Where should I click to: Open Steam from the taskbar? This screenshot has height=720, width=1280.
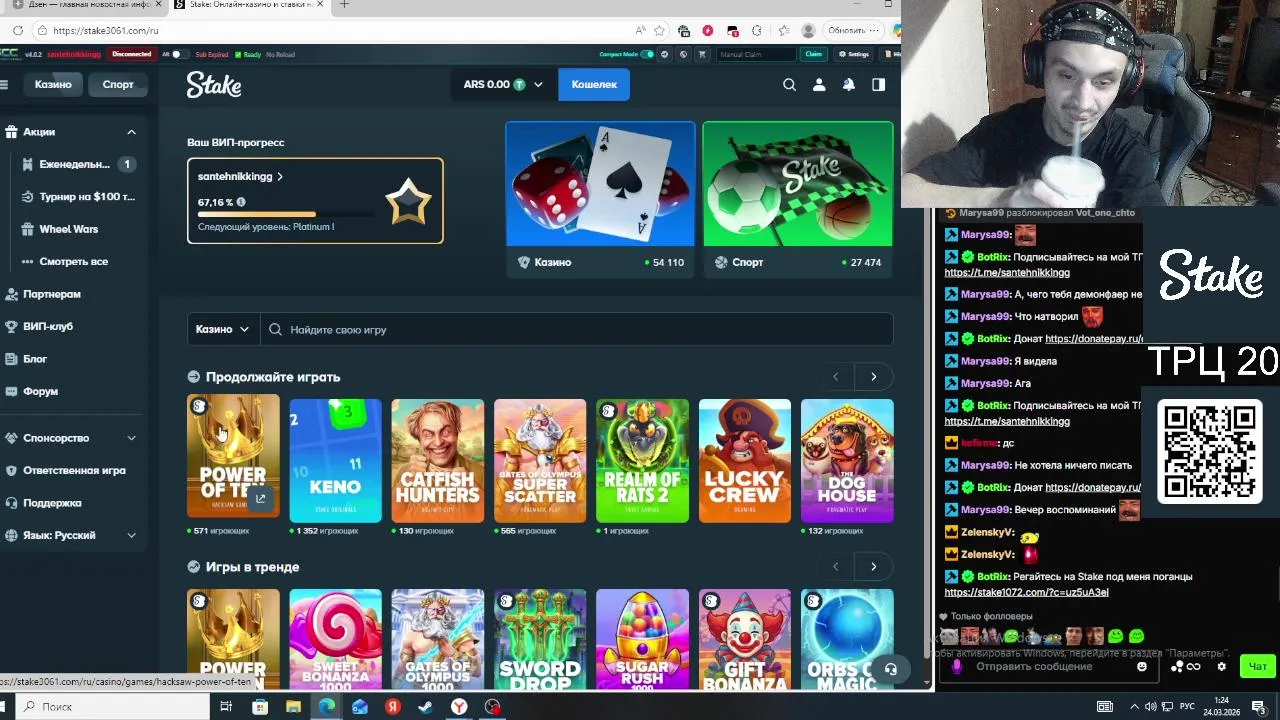[x=426, y=707]
